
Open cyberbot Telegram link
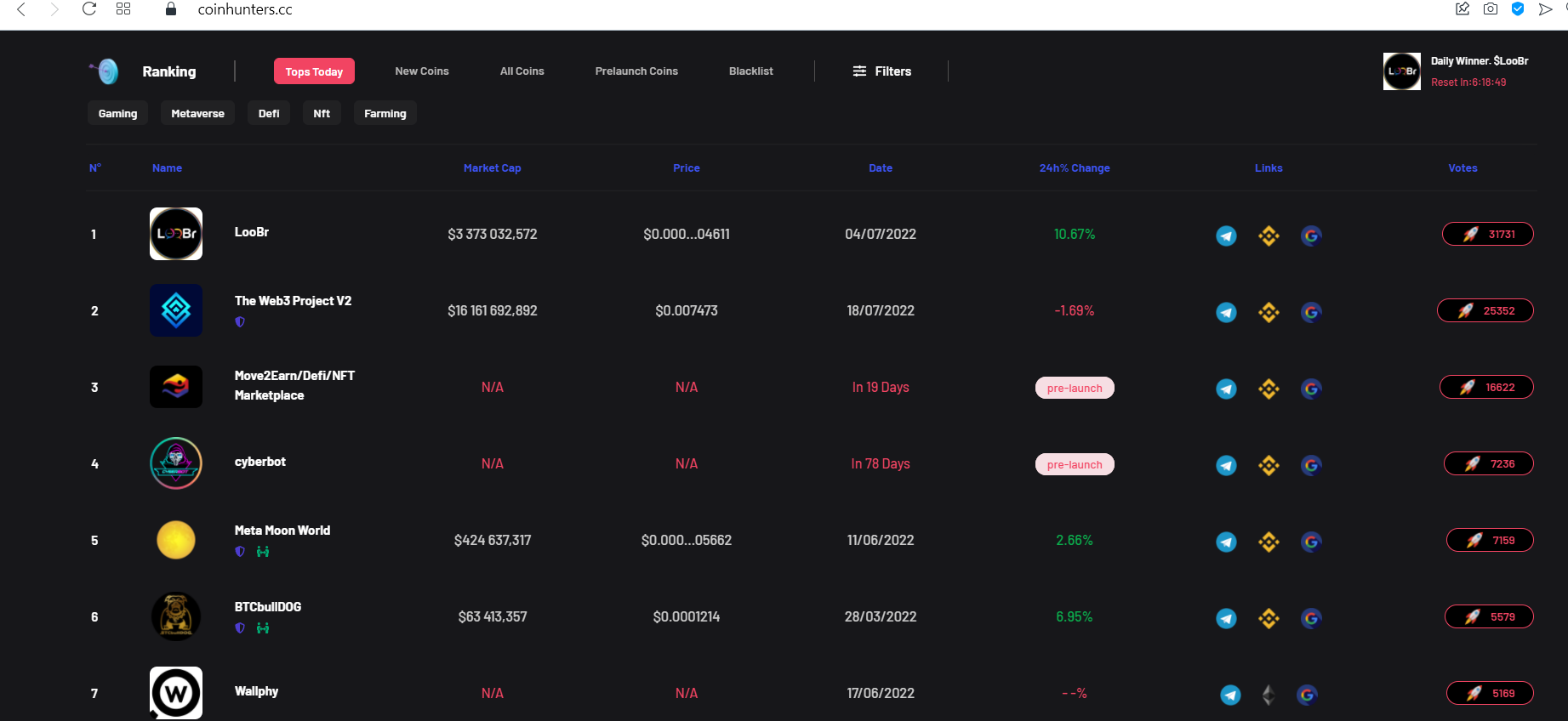1226,465
